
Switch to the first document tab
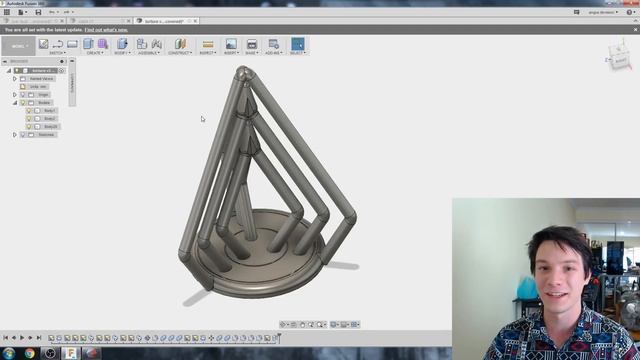coord(33,21)
